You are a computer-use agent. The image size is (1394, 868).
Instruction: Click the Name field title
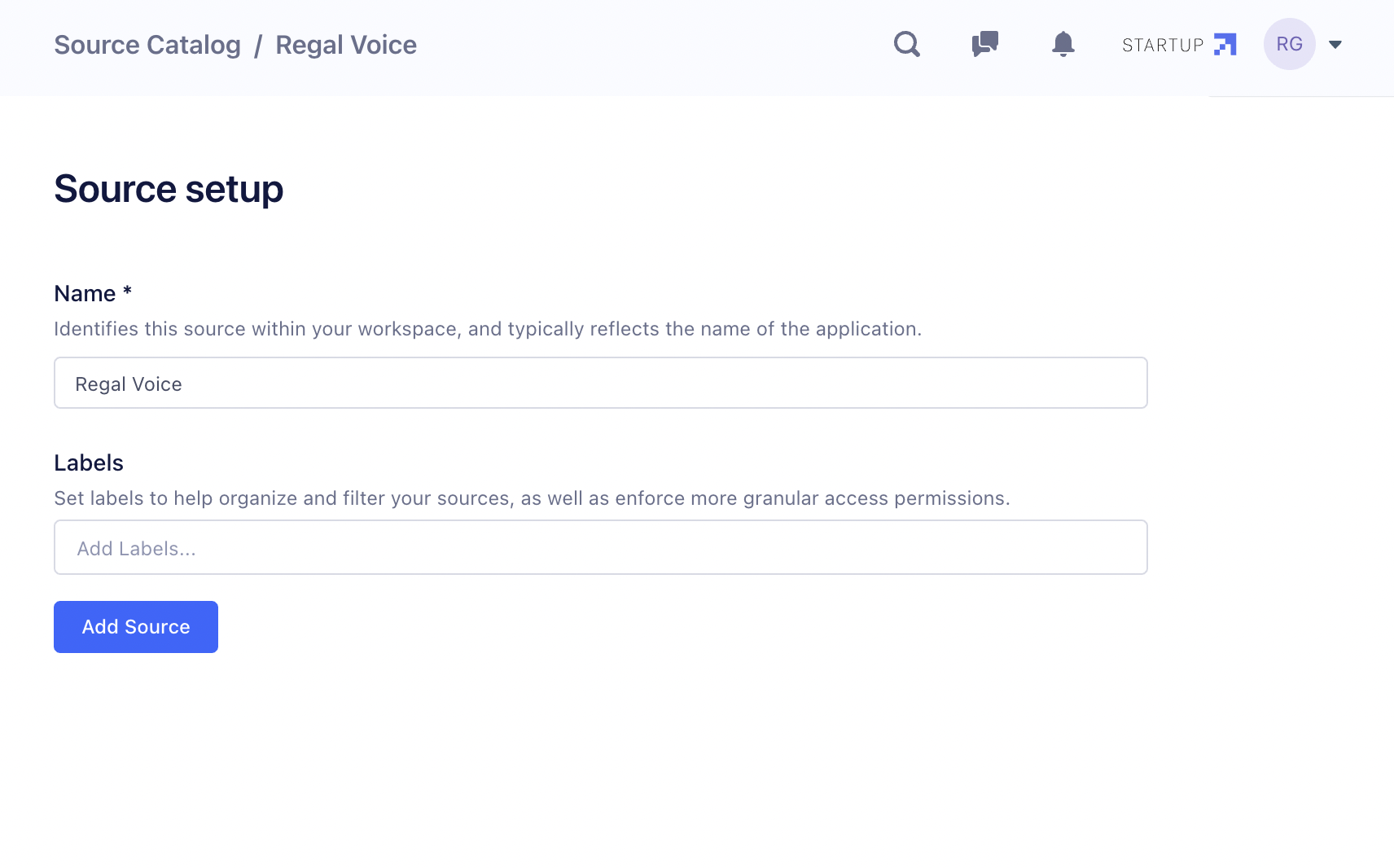pos(93,293)
